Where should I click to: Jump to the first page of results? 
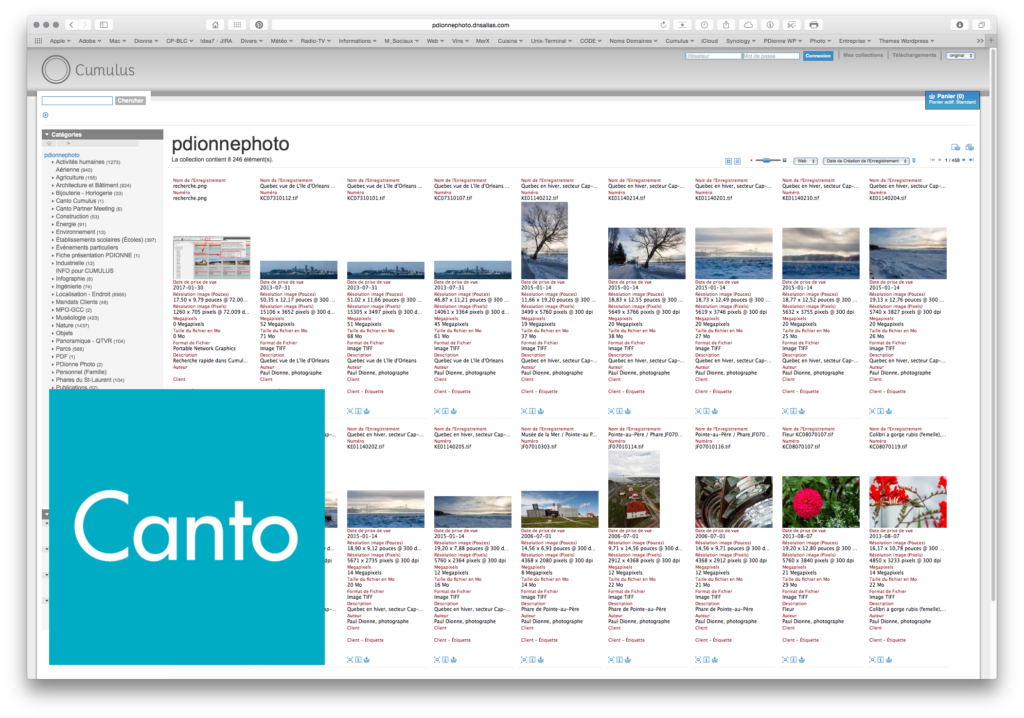coord(932,160)
